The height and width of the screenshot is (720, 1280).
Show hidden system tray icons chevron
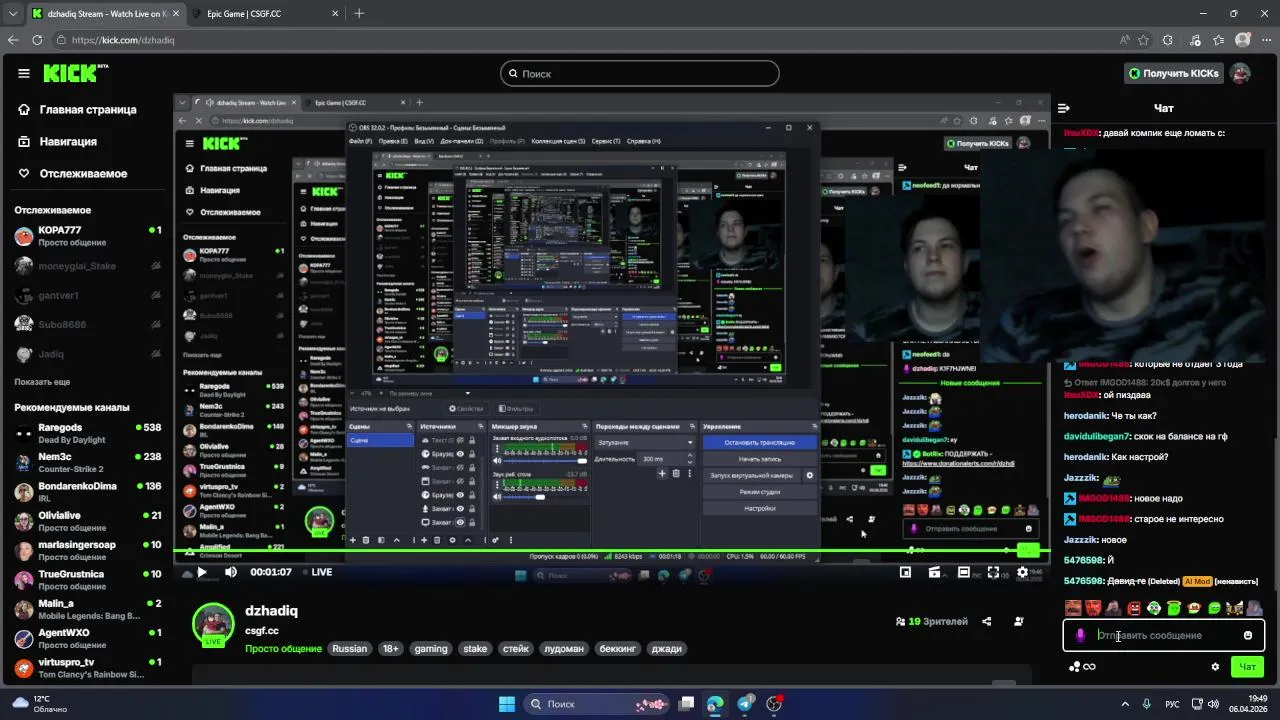[1125, 703]
